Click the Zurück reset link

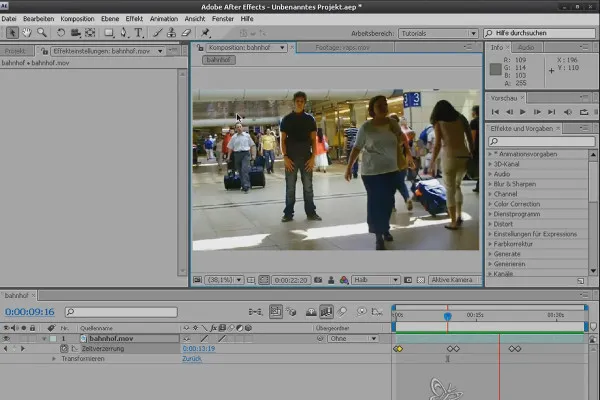click(192, 359)
